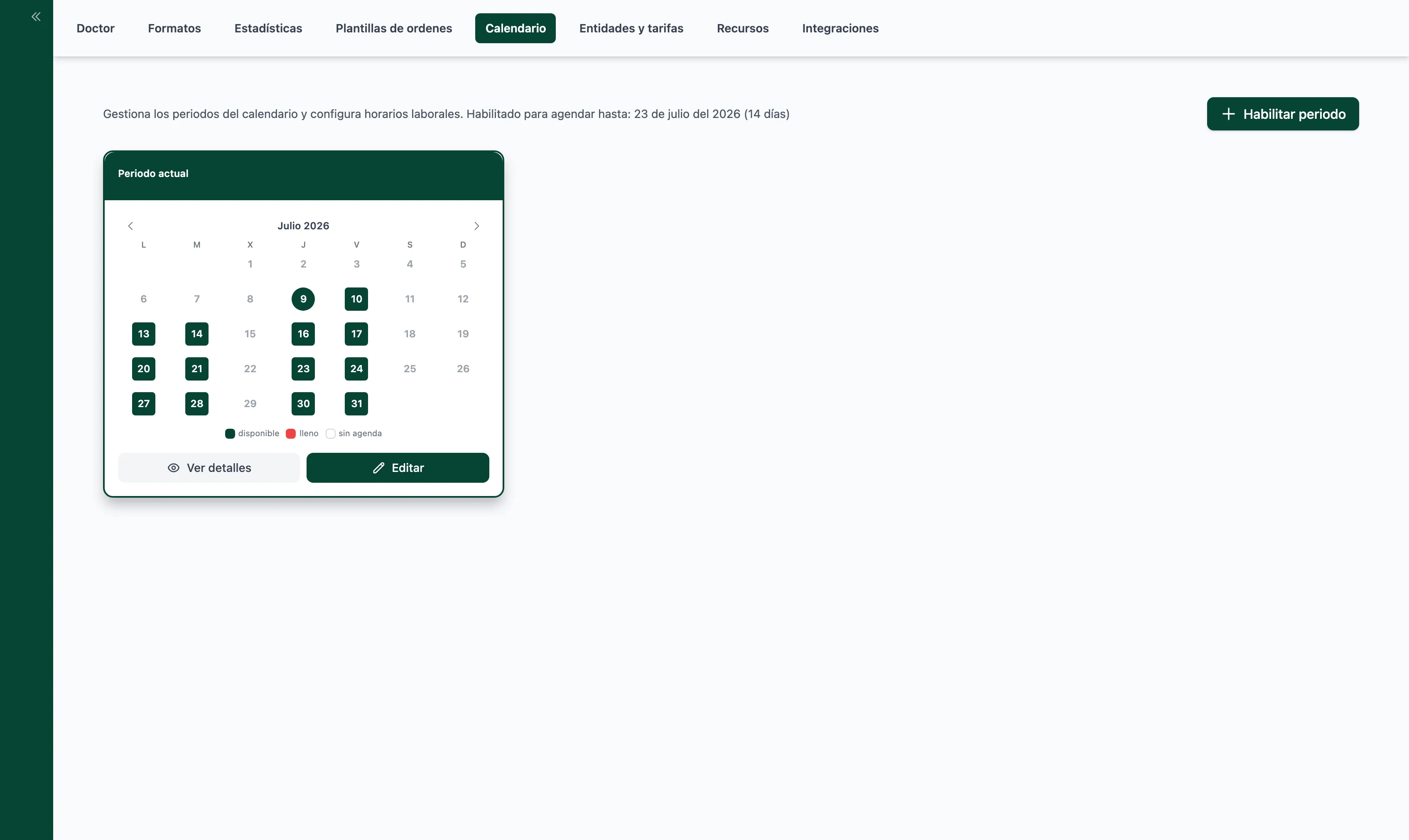
Task: Click the sin agenda legend swatch
Action: (x=331, y=434)
